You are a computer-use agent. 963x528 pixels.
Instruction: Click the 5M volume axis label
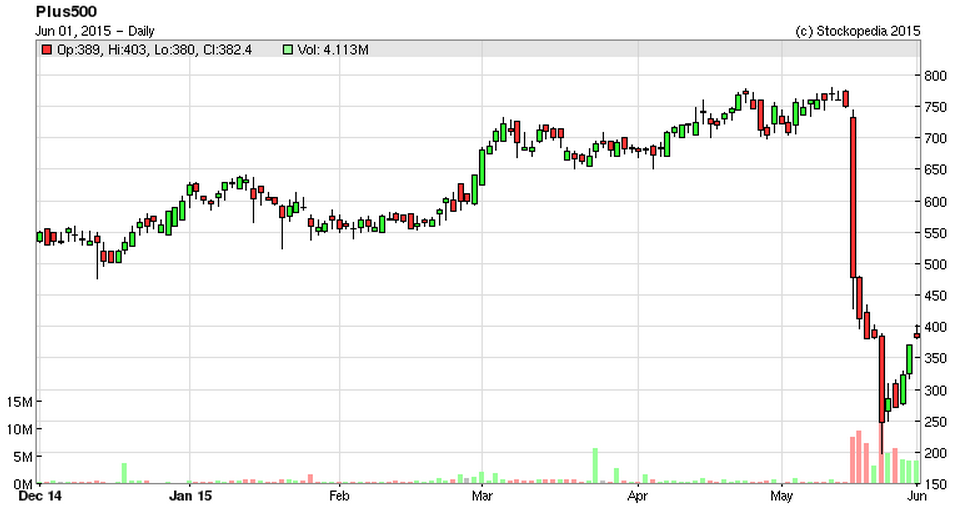pyautogui.click(x=23, y=457)
